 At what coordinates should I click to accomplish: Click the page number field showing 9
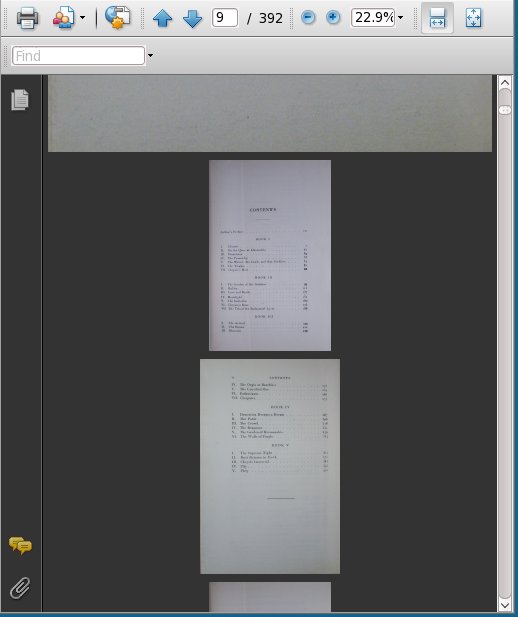[225, 18]
